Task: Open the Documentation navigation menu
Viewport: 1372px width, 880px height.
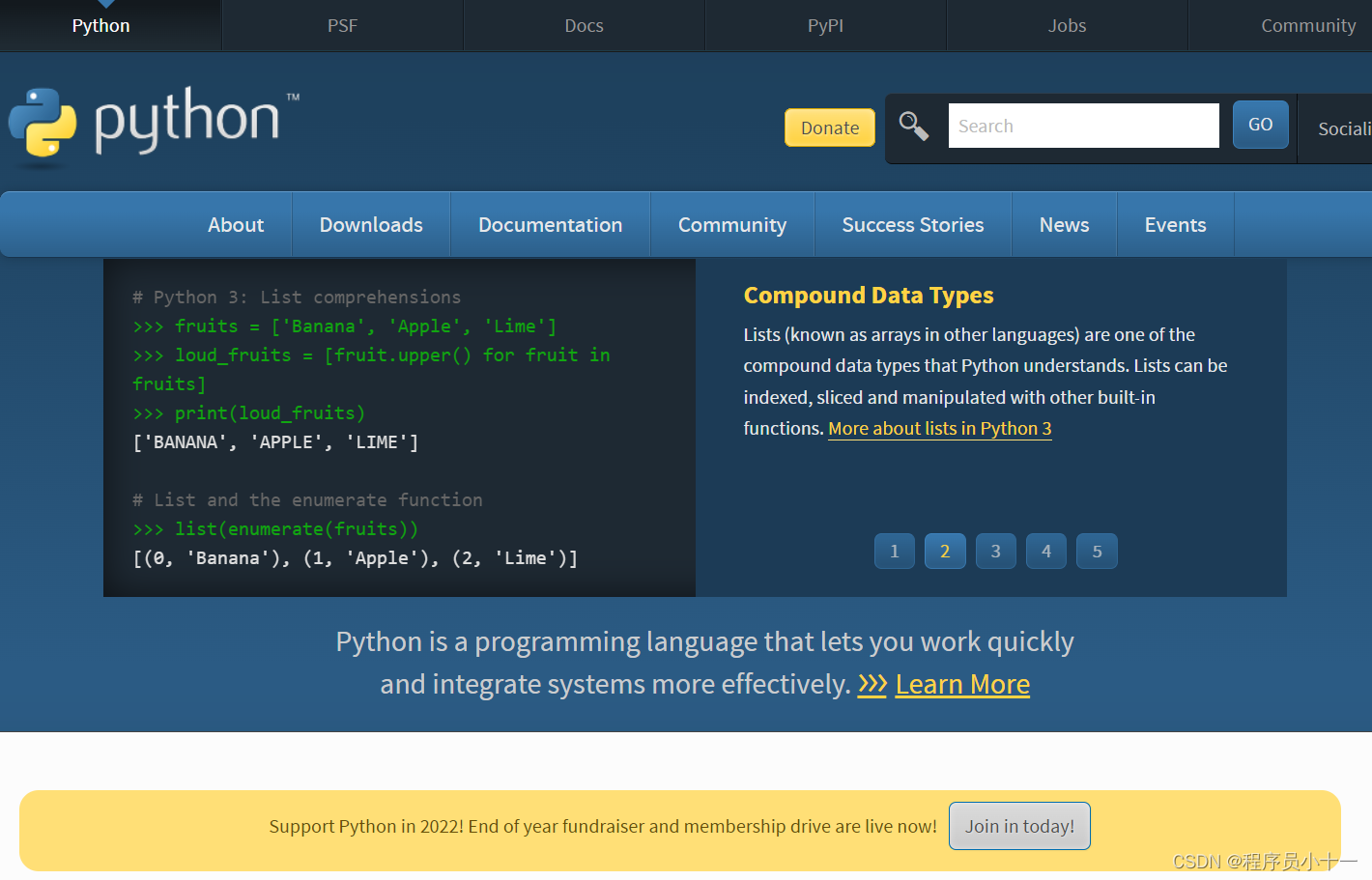Action: [x=551, y=225]
